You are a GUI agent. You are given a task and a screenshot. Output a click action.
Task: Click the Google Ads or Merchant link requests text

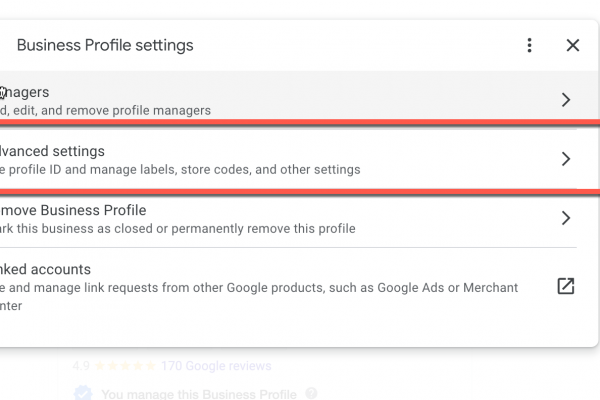coord(260,288)
